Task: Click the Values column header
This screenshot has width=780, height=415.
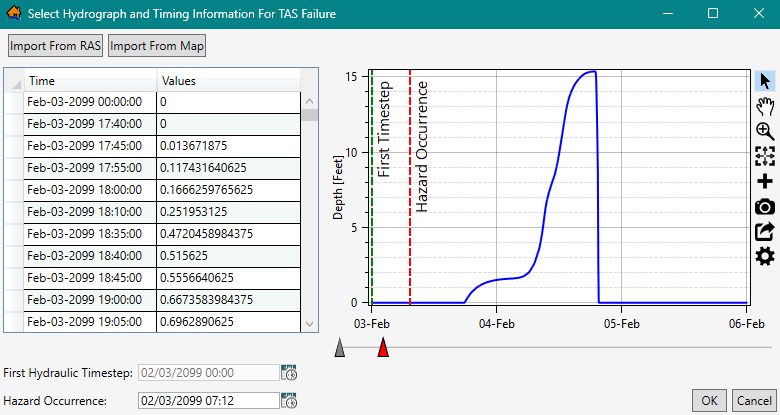Action: [x=228, y=81]
